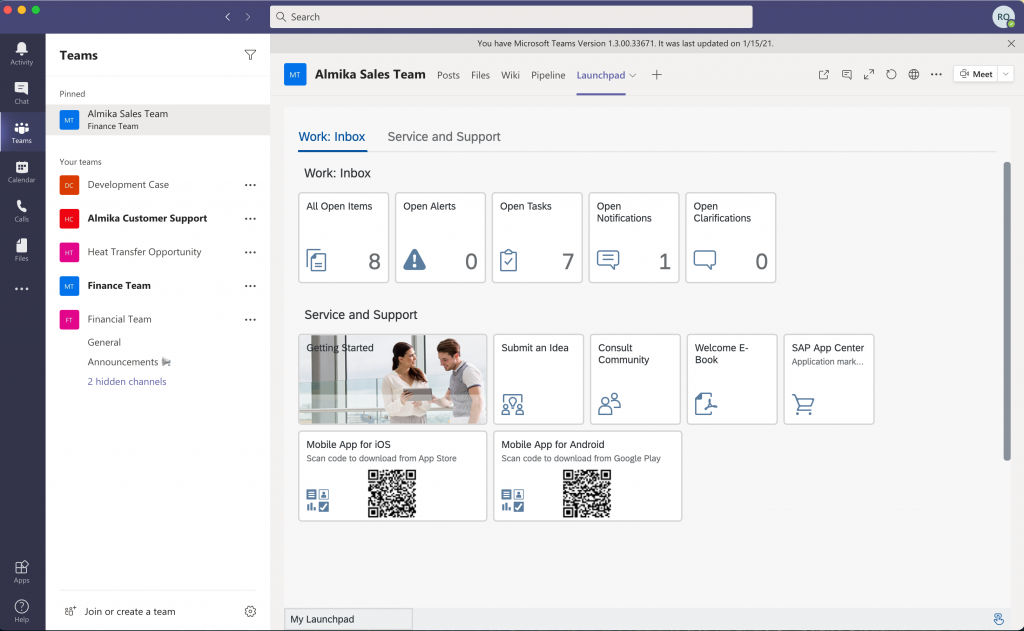Switch to the Service and Support sub-tab

pyautogui.click(x=444, y=137)
